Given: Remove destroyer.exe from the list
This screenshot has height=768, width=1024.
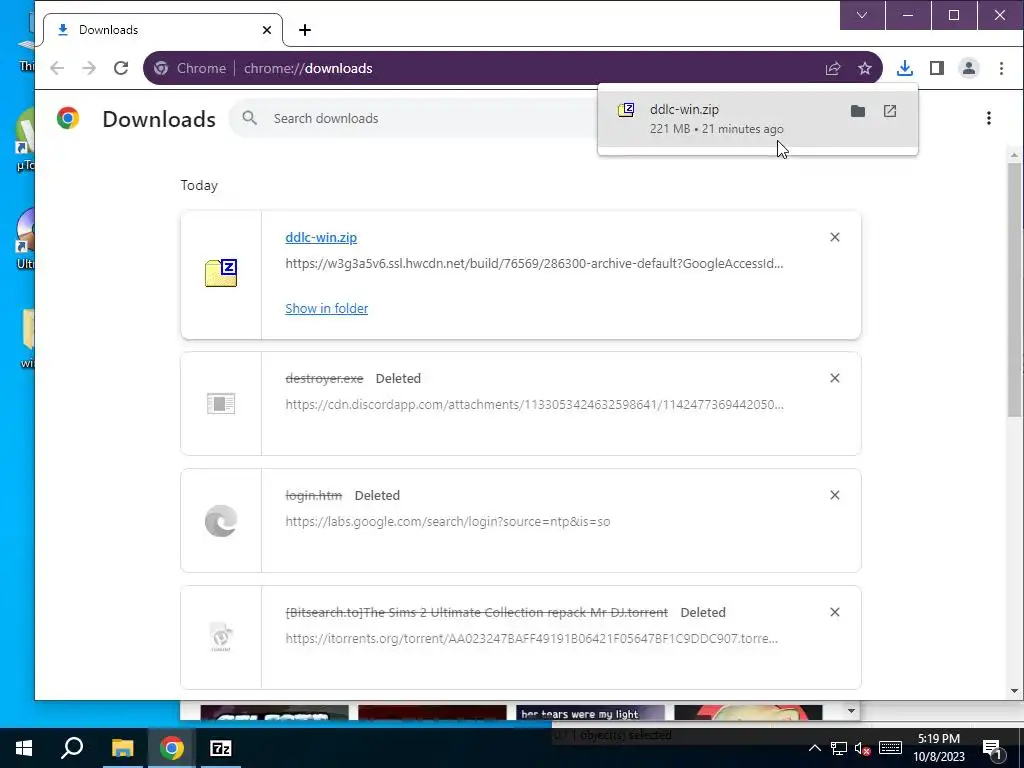Looking at the screenshot, I should (x=835, y=378).
